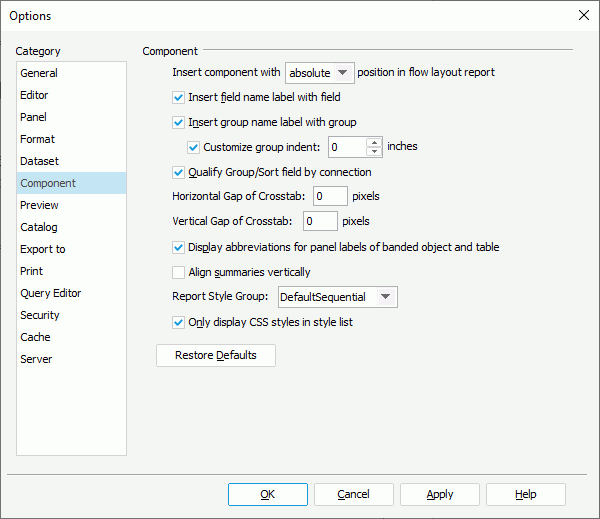This screenshot has height=519, width=600.
Task: Click the group indent value field
Action: (347, 147)
